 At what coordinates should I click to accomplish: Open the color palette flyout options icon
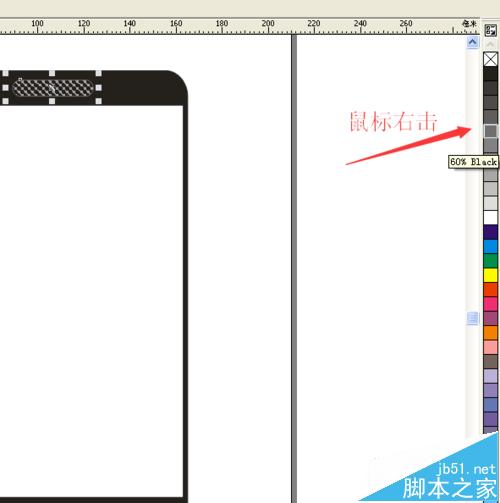coord(490,31)
